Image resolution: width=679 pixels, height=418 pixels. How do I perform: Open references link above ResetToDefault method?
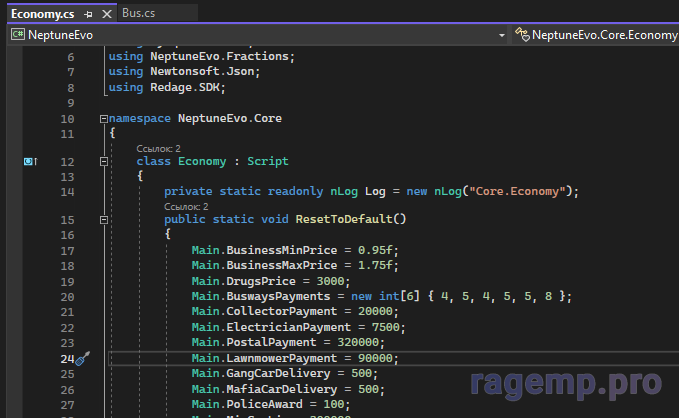pos(185,206)
